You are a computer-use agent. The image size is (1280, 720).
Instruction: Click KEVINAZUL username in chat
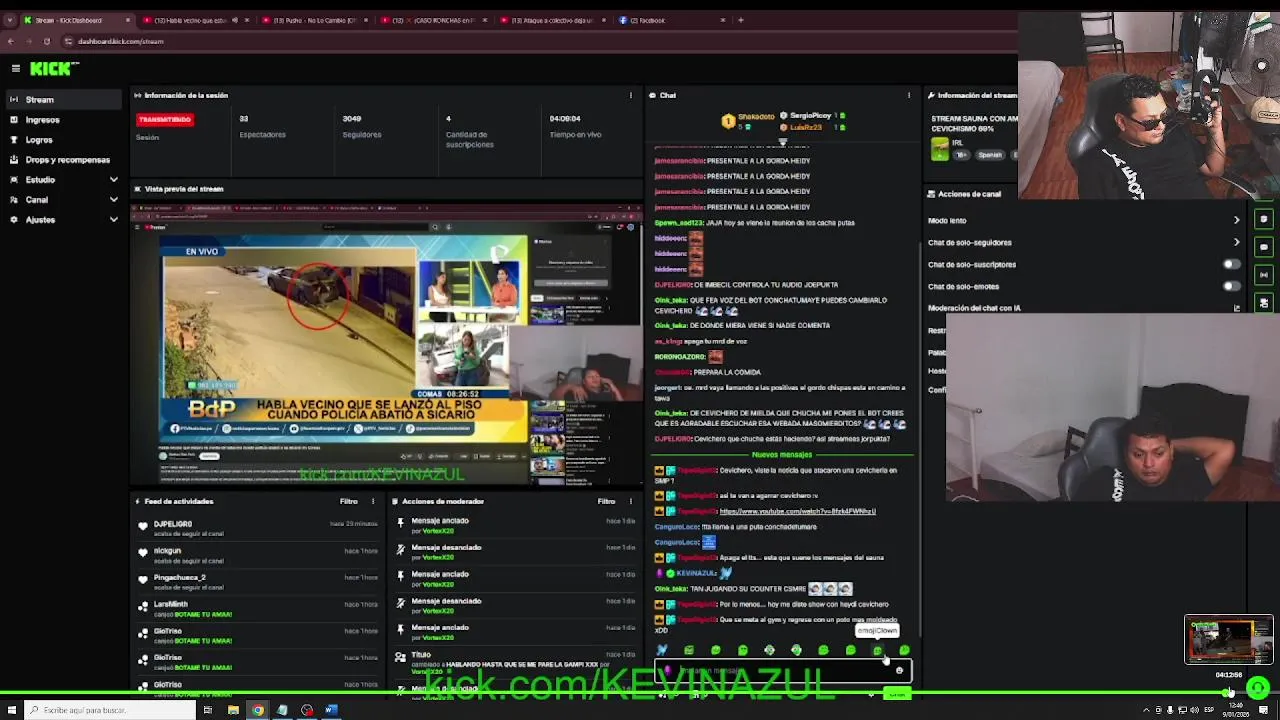696,573
